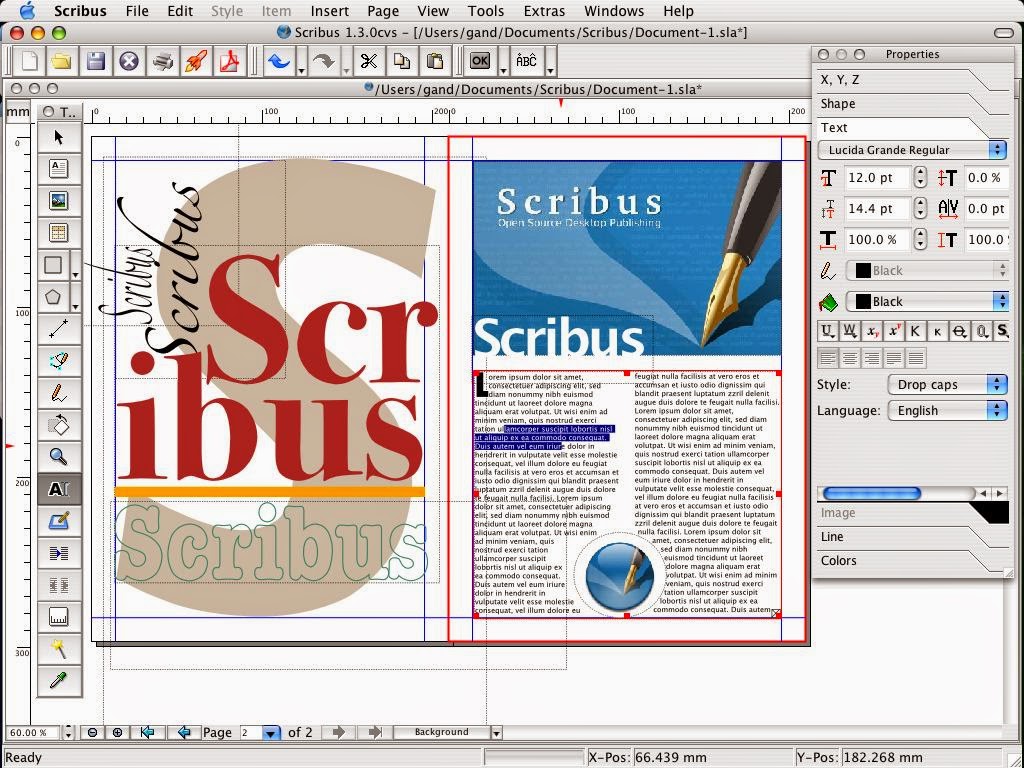
Task: Select the arrow selection tool
Action: click(59, 137)
